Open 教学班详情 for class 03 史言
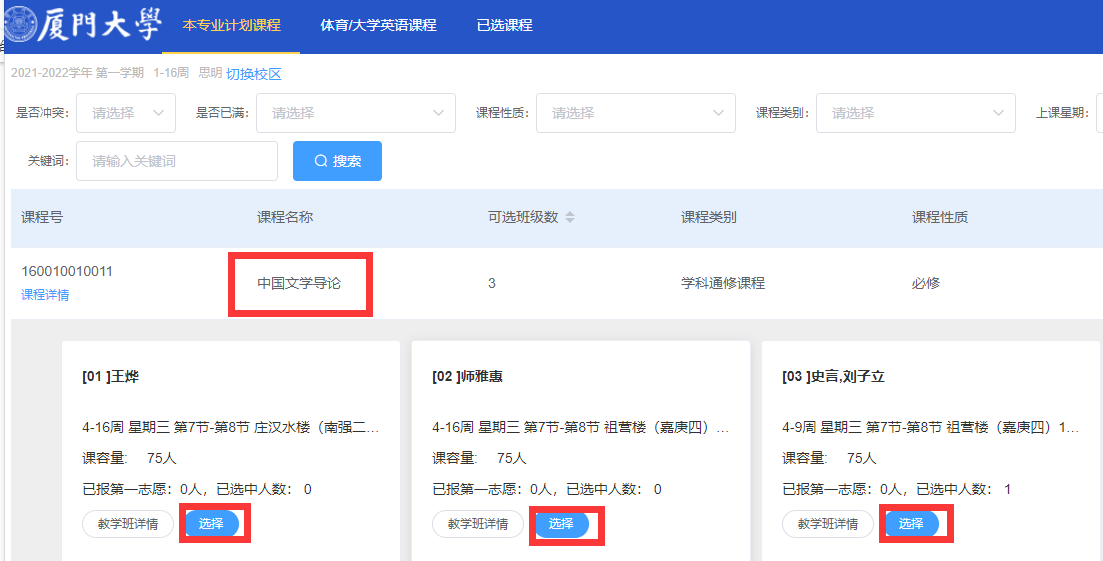This screenshot has height=561, width=1103. (x=828, y=524)
